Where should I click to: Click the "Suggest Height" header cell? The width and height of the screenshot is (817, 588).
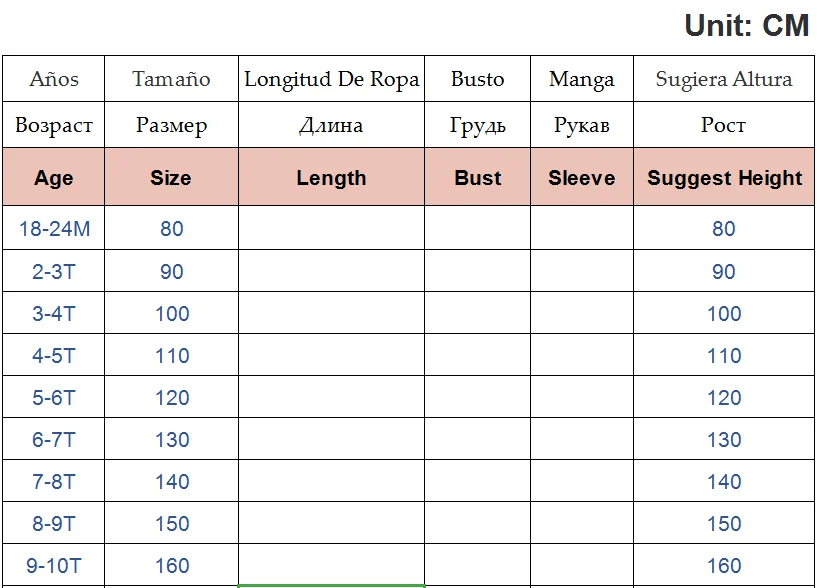[724, 178]
